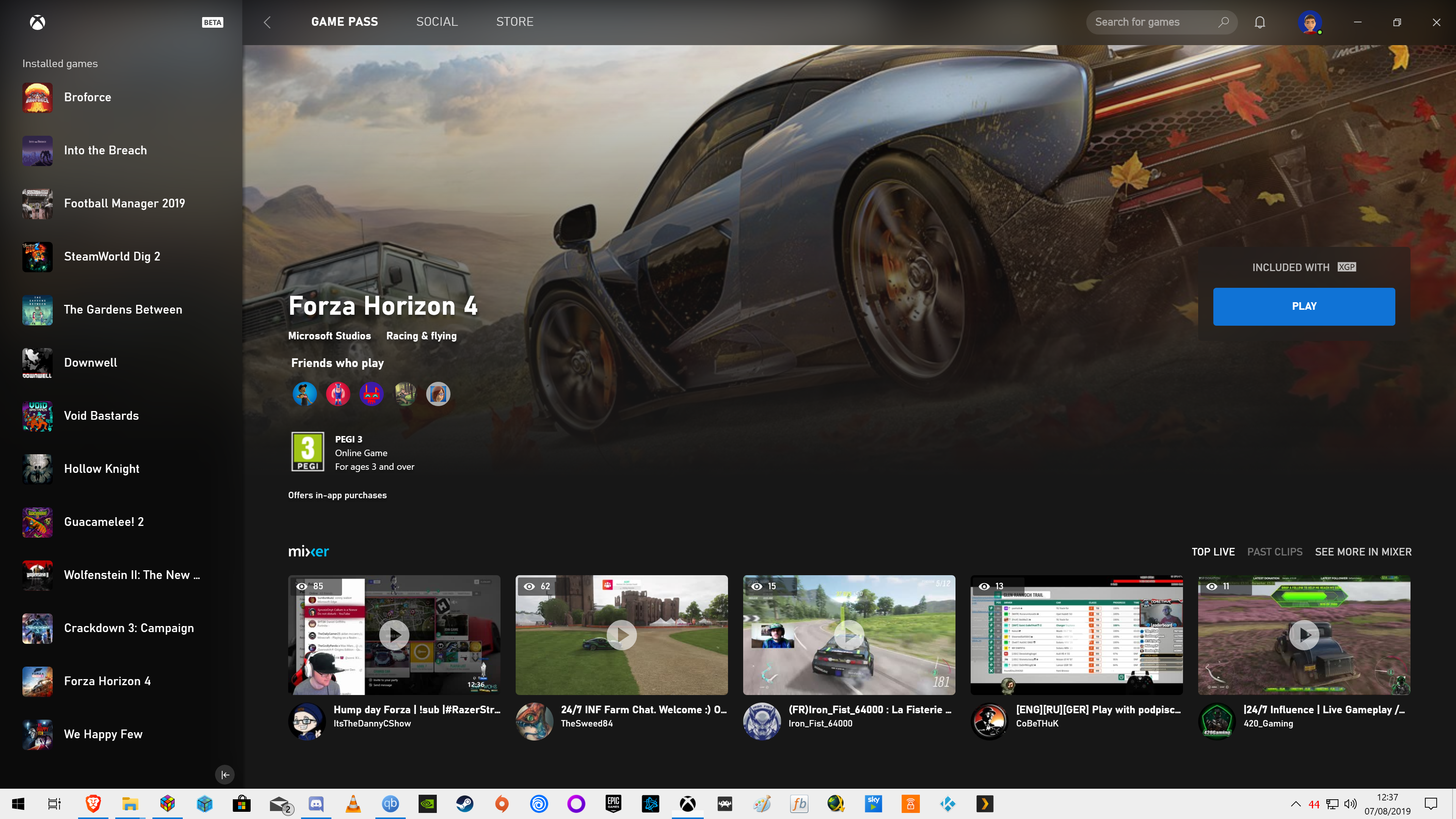
Task: Open the notifications bell
Action: 1260,22
